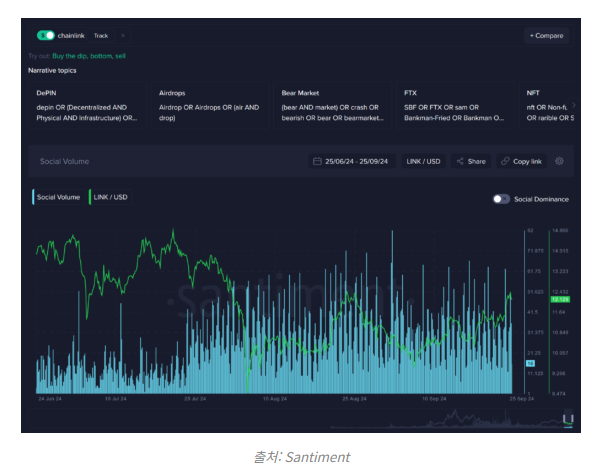
Task: Open the NFT narrative topic card
Action: (549, 106)
